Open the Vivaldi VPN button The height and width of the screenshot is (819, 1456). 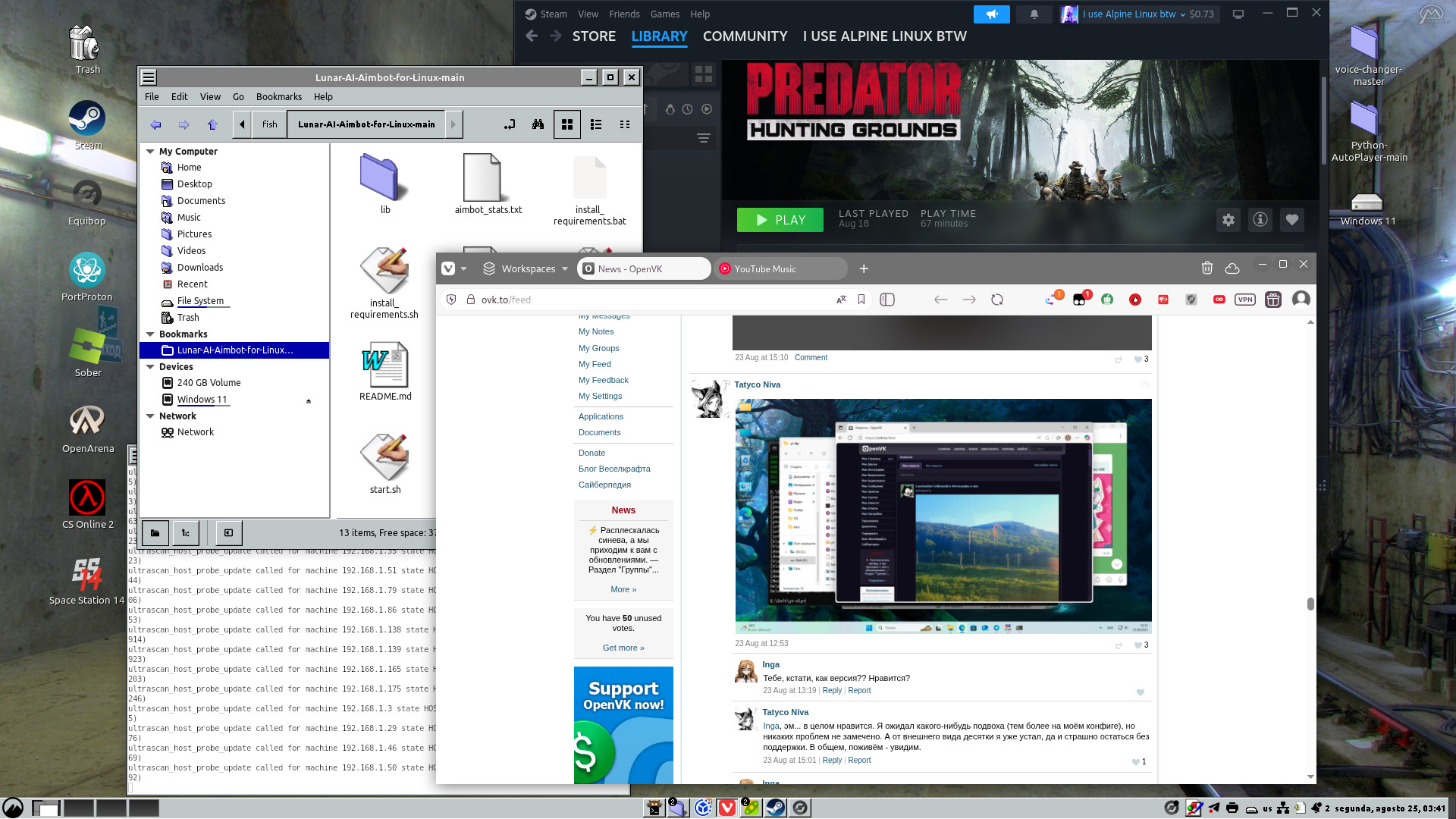point(1244,300)
